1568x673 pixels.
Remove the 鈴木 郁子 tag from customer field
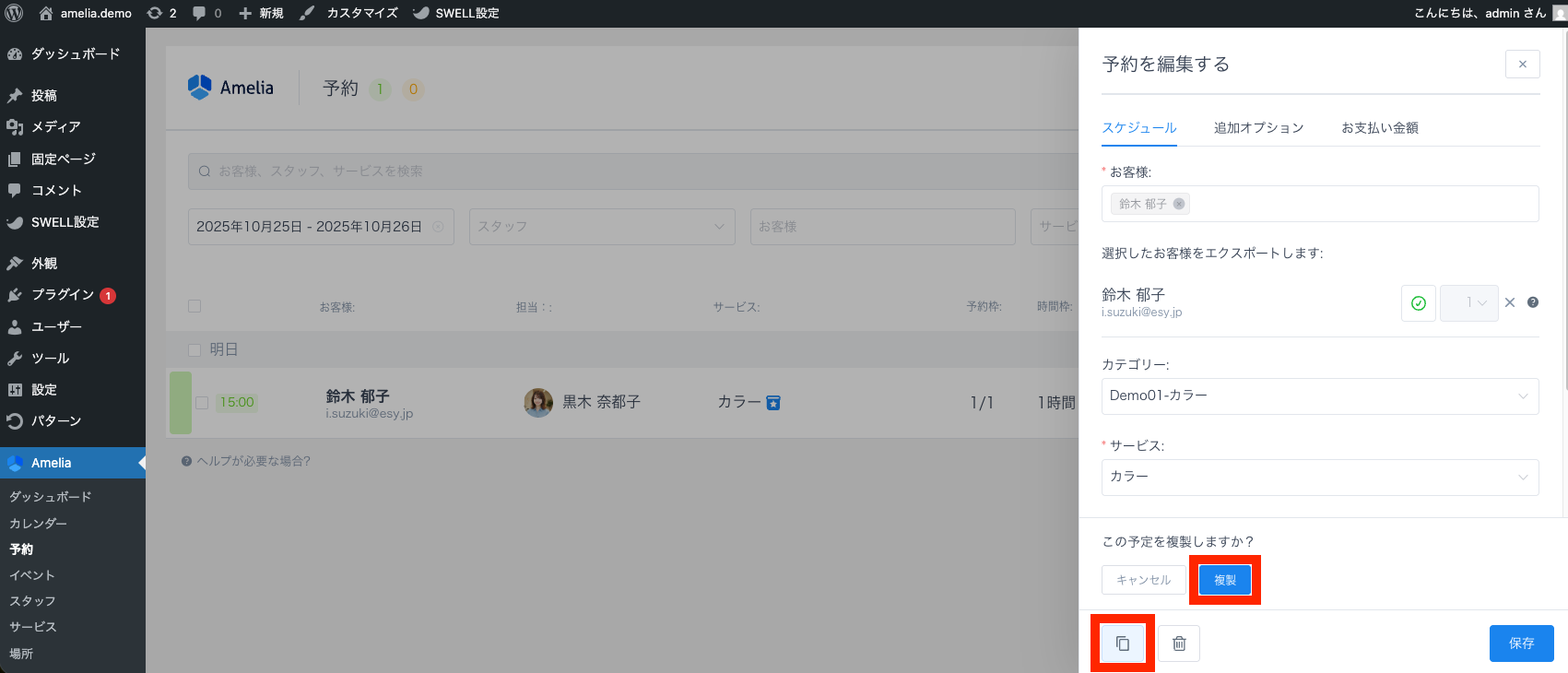click(x=1179, y=204)
